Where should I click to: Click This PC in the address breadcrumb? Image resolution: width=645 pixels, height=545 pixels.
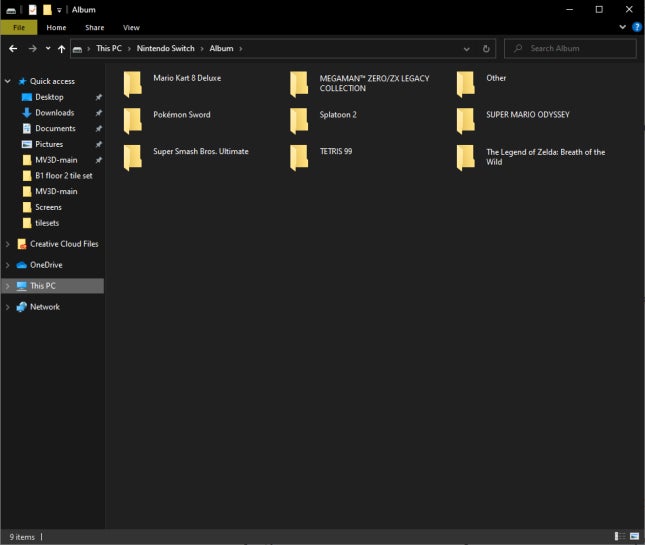tap(109, 49)
